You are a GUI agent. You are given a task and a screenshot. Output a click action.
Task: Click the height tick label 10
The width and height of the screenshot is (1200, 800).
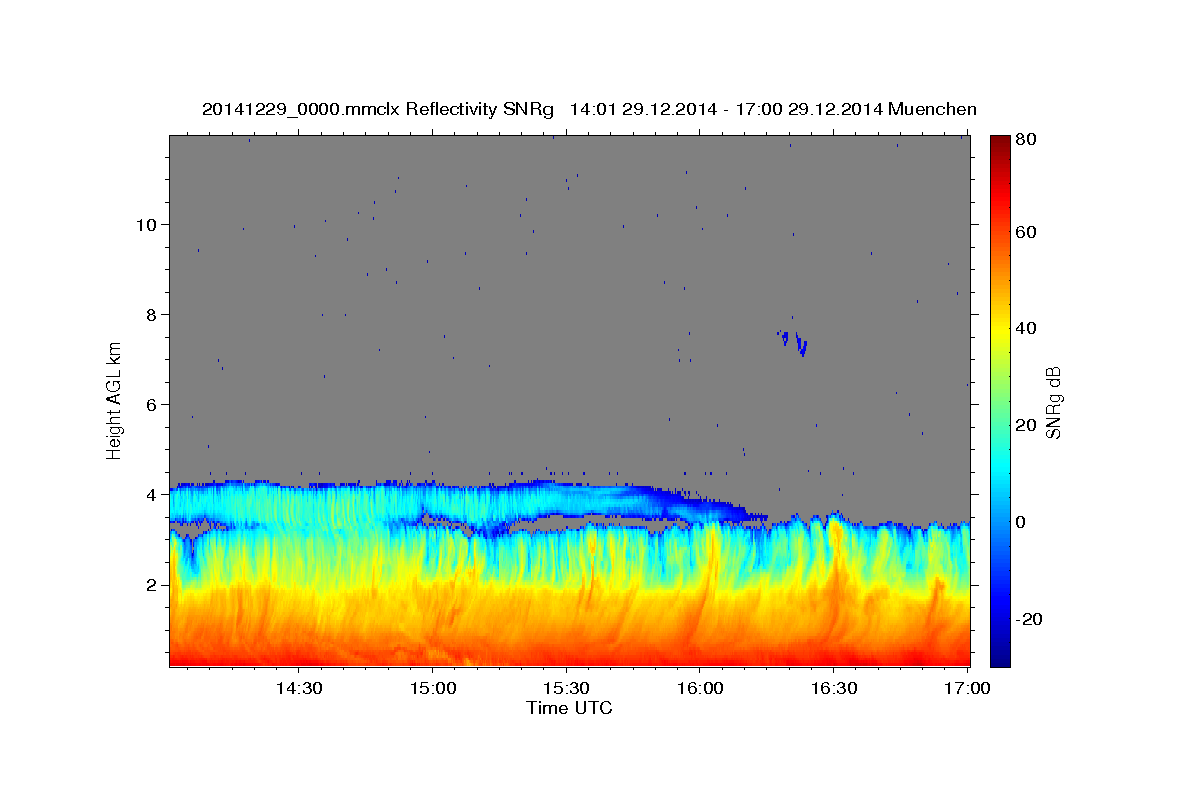[146, 224]
